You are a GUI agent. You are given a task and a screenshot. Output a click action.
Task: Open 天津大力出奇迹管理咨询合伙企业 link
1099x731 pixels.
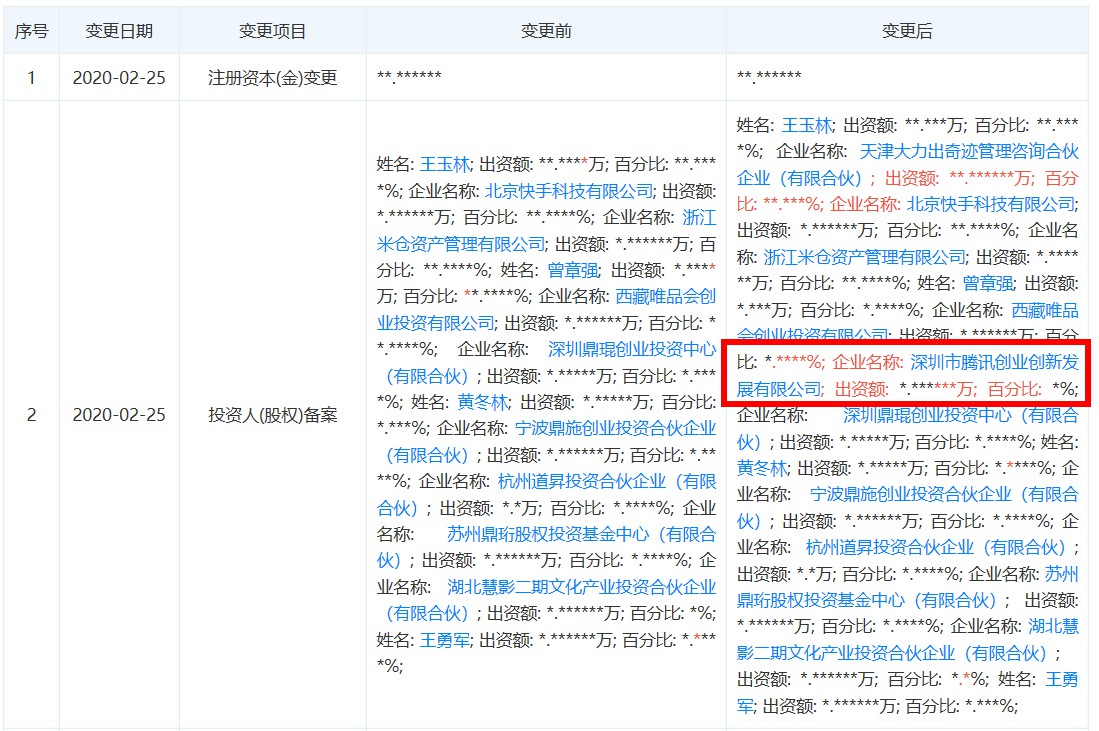tap(908, 165)
